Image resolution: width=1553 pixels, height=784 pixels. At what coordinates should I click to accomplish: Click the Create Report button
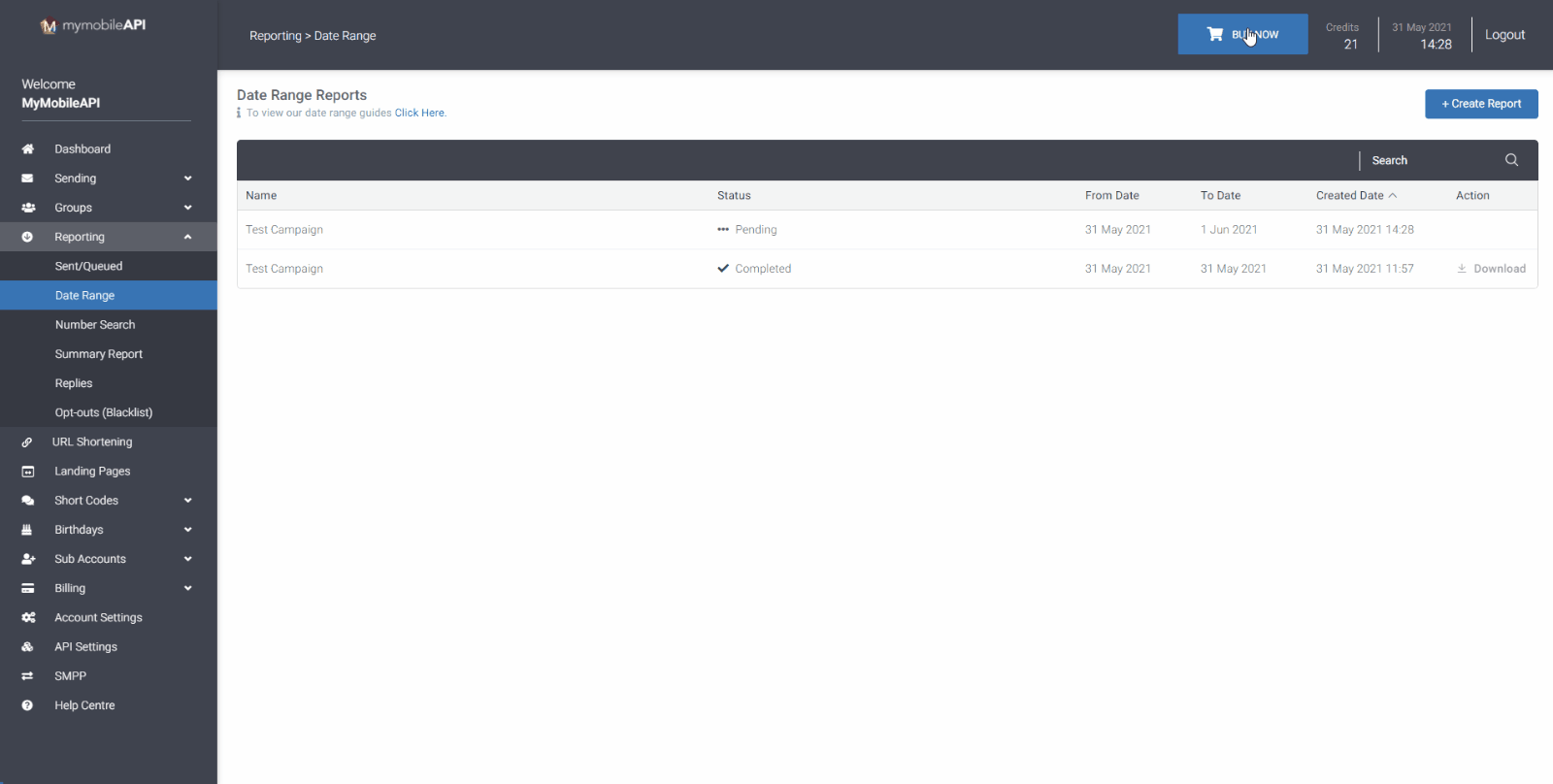tap(1481, 104)
